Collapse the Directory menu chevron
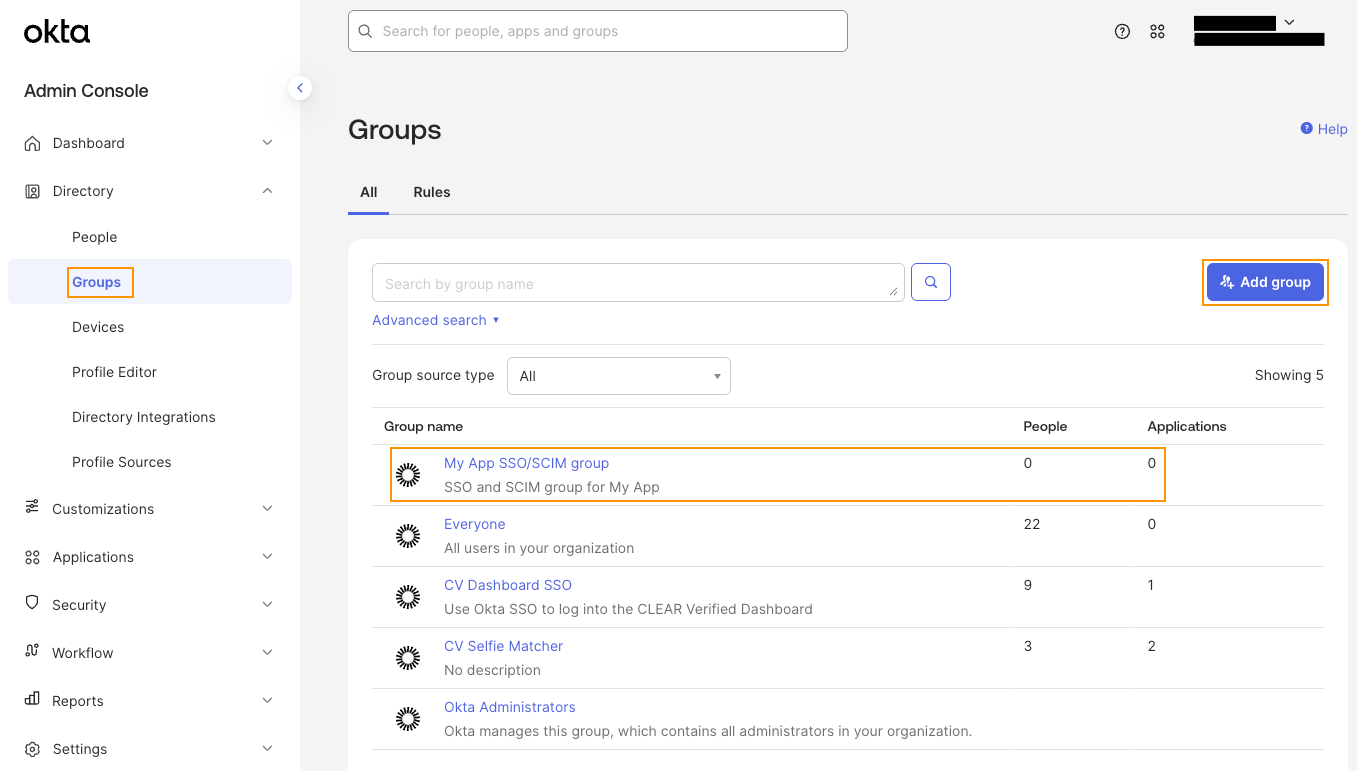 pos(267,191)
